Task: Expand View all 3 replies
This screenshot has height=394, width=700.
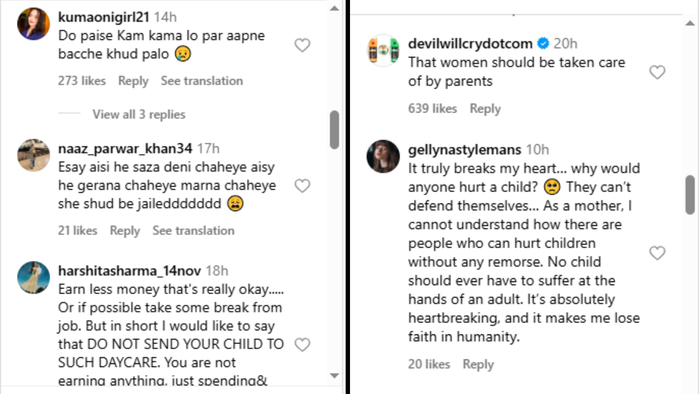Action: pyautogui.click(x=139, y=114)
